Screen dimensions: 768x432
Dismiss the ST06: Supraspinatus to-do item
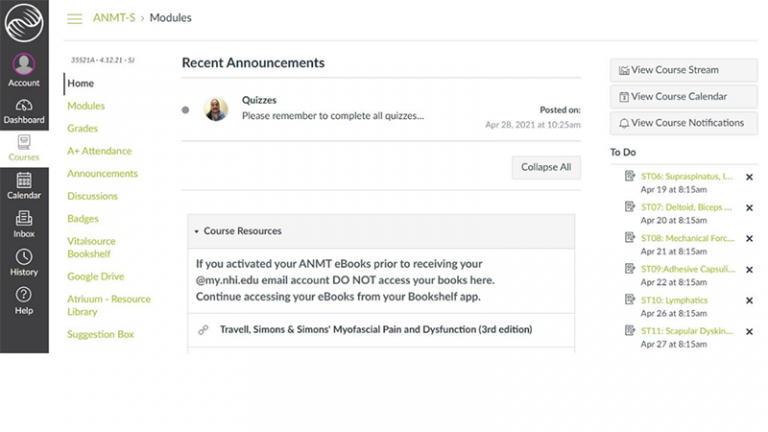749,177
